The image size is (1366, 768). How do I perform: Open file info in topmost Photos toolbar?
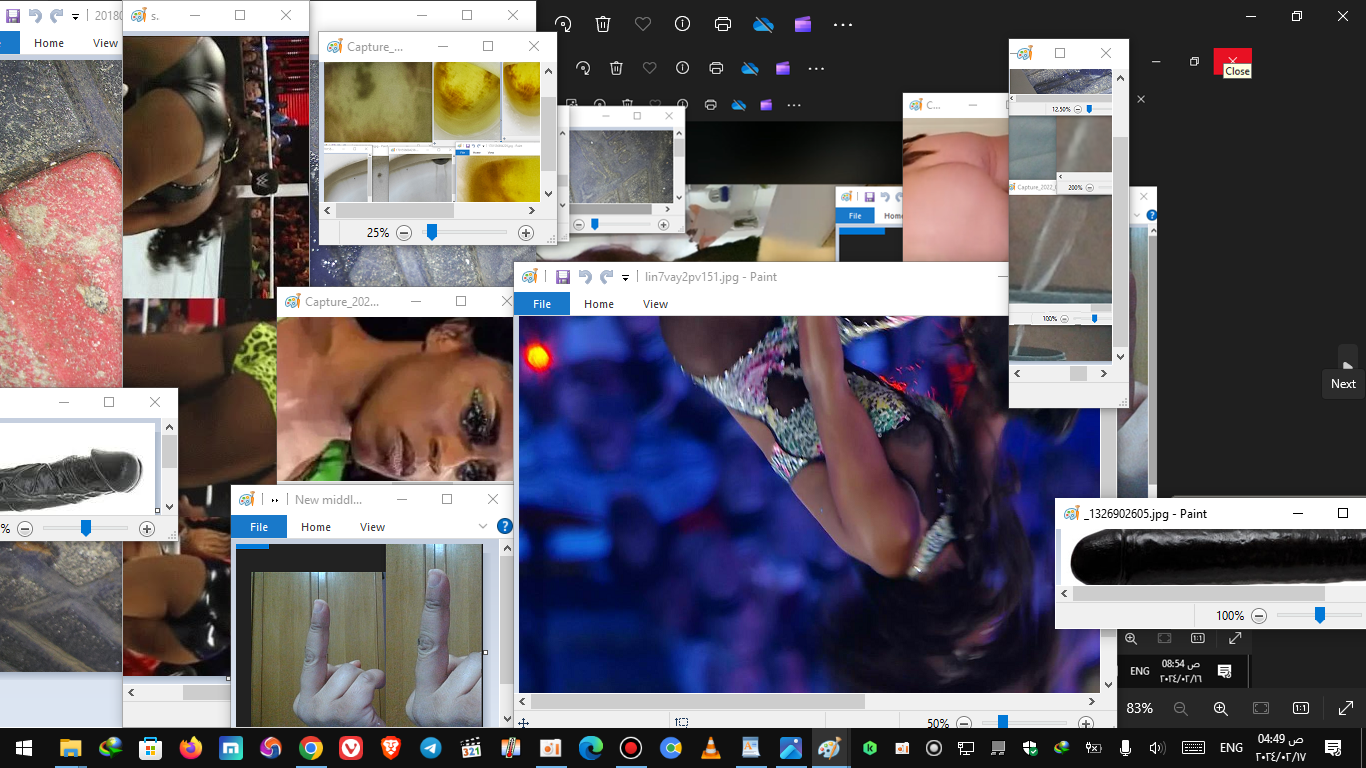(x=683, y=25)
